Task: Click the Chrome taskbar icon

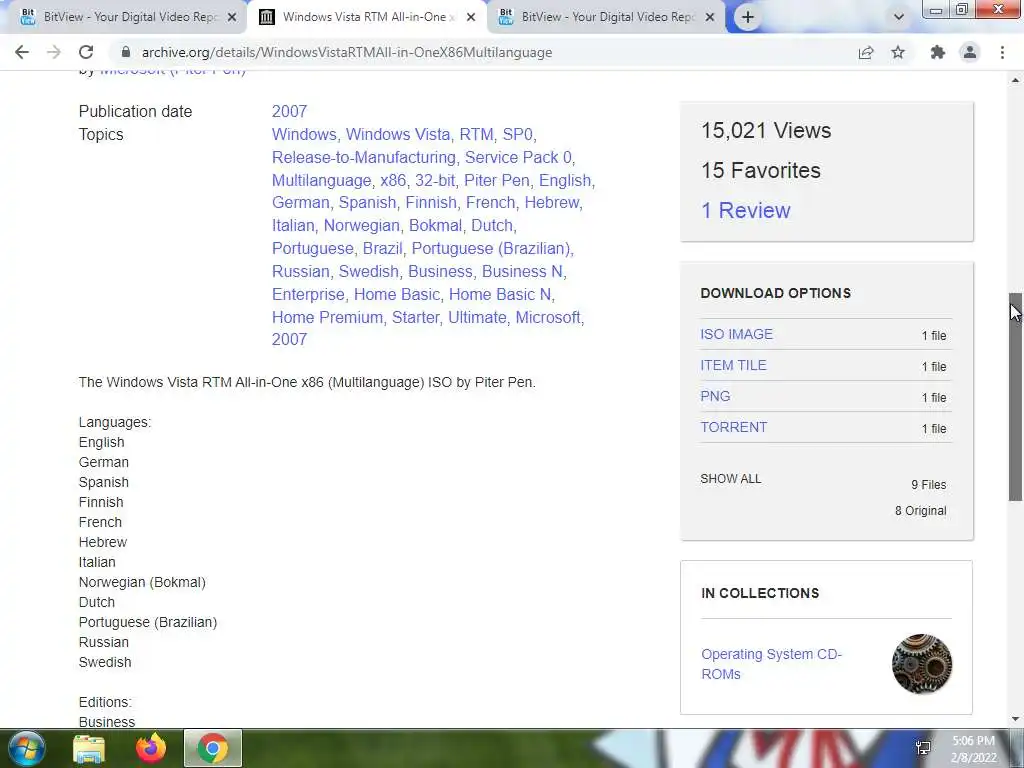Action: [x=212, y=748]
